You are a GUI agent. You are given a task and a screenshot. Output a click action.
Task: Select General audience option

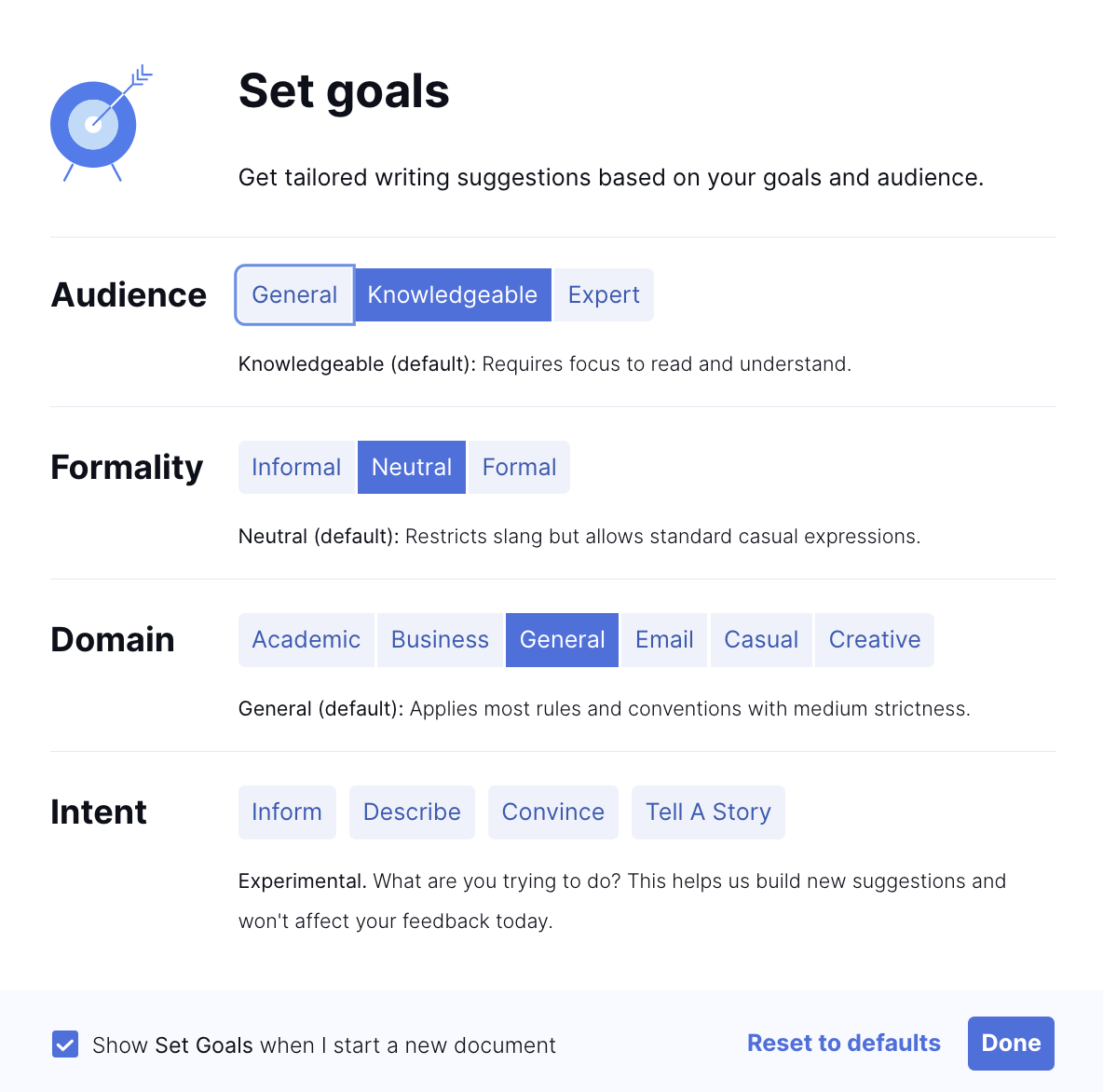(294, 295)
